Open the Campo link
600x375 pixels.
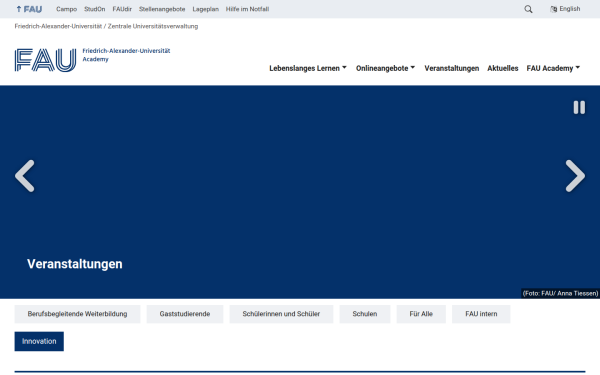point(67,9)
